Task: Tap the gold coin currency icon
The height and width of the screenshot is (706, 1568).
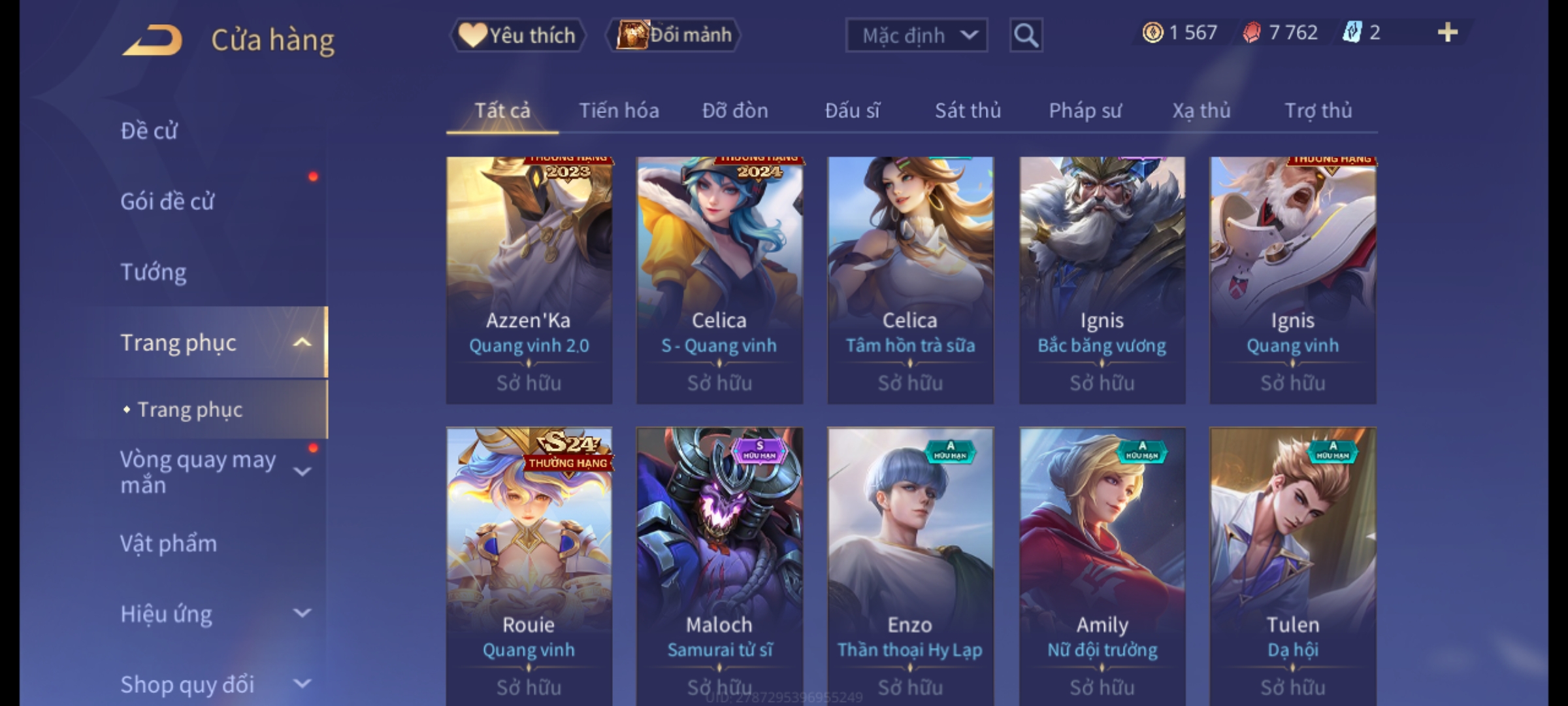Action: tap(1152, 33)
